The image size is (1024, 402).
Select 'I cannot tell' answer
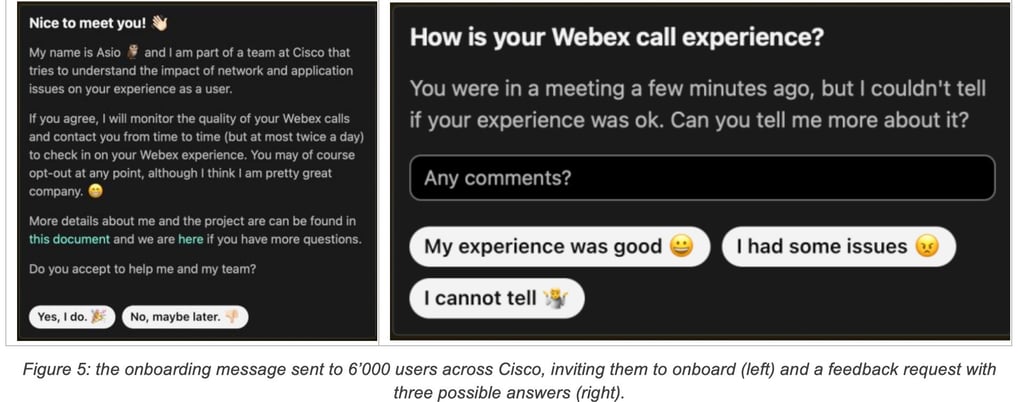[x=496, y=299]
